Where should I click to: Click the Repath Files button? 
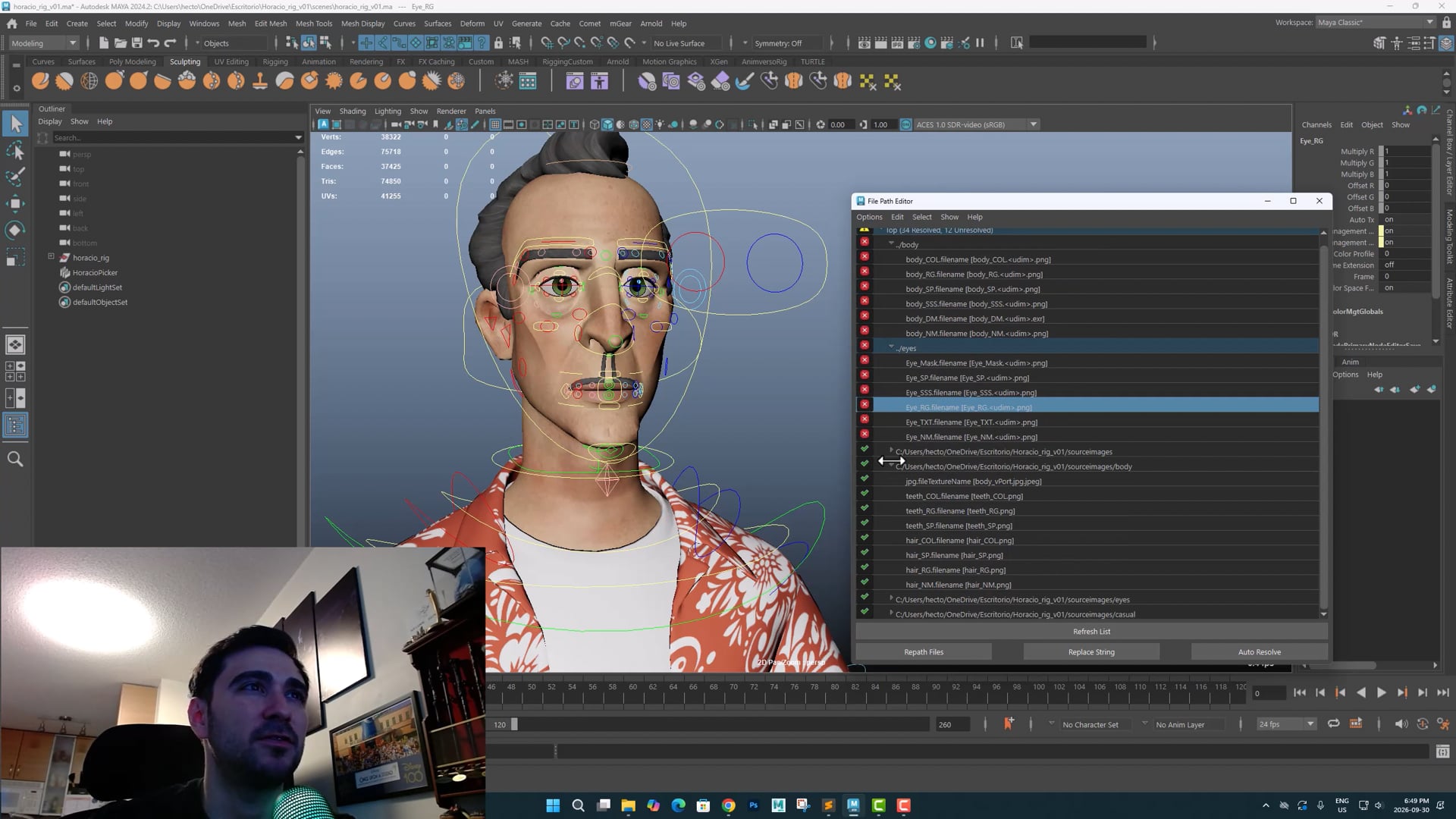(x=924, y=651)
